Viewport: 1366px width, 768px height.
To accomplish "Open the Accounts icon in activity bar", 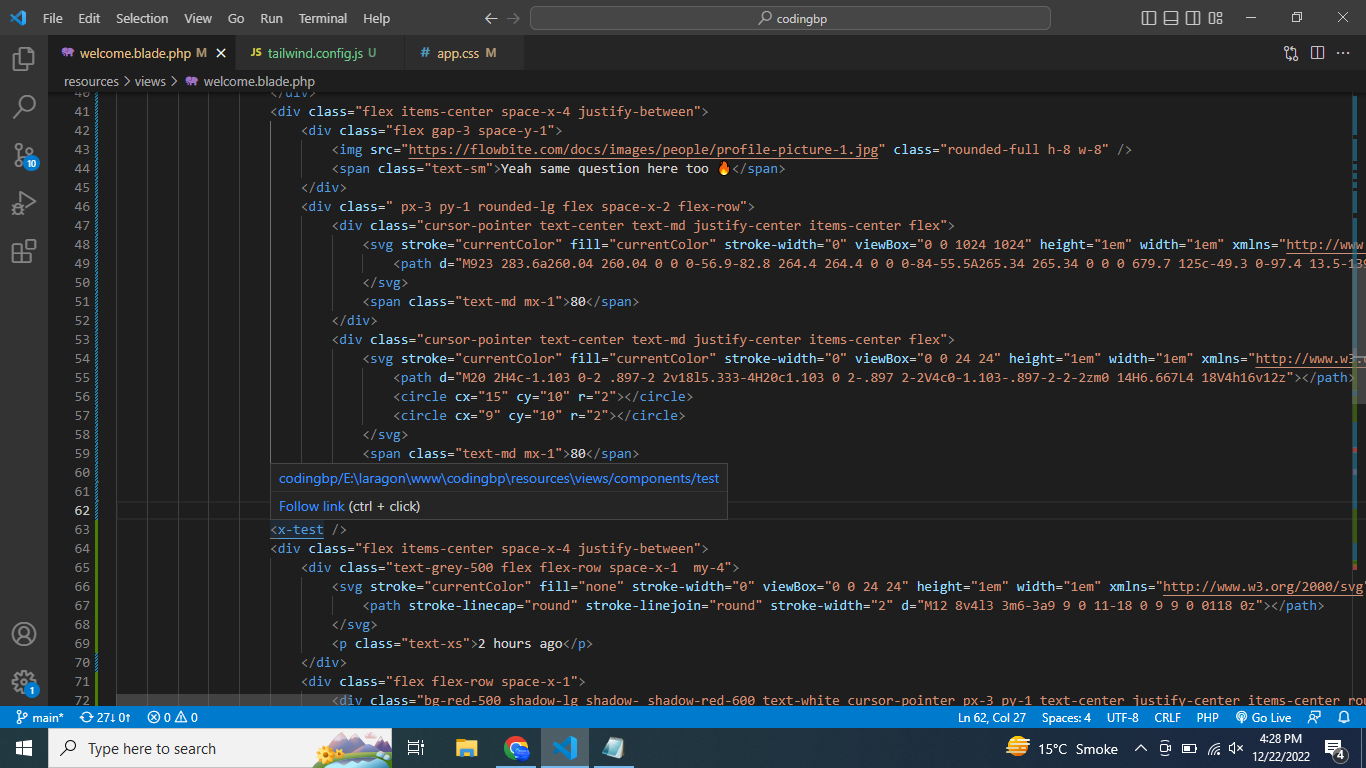I will [24, 633].
